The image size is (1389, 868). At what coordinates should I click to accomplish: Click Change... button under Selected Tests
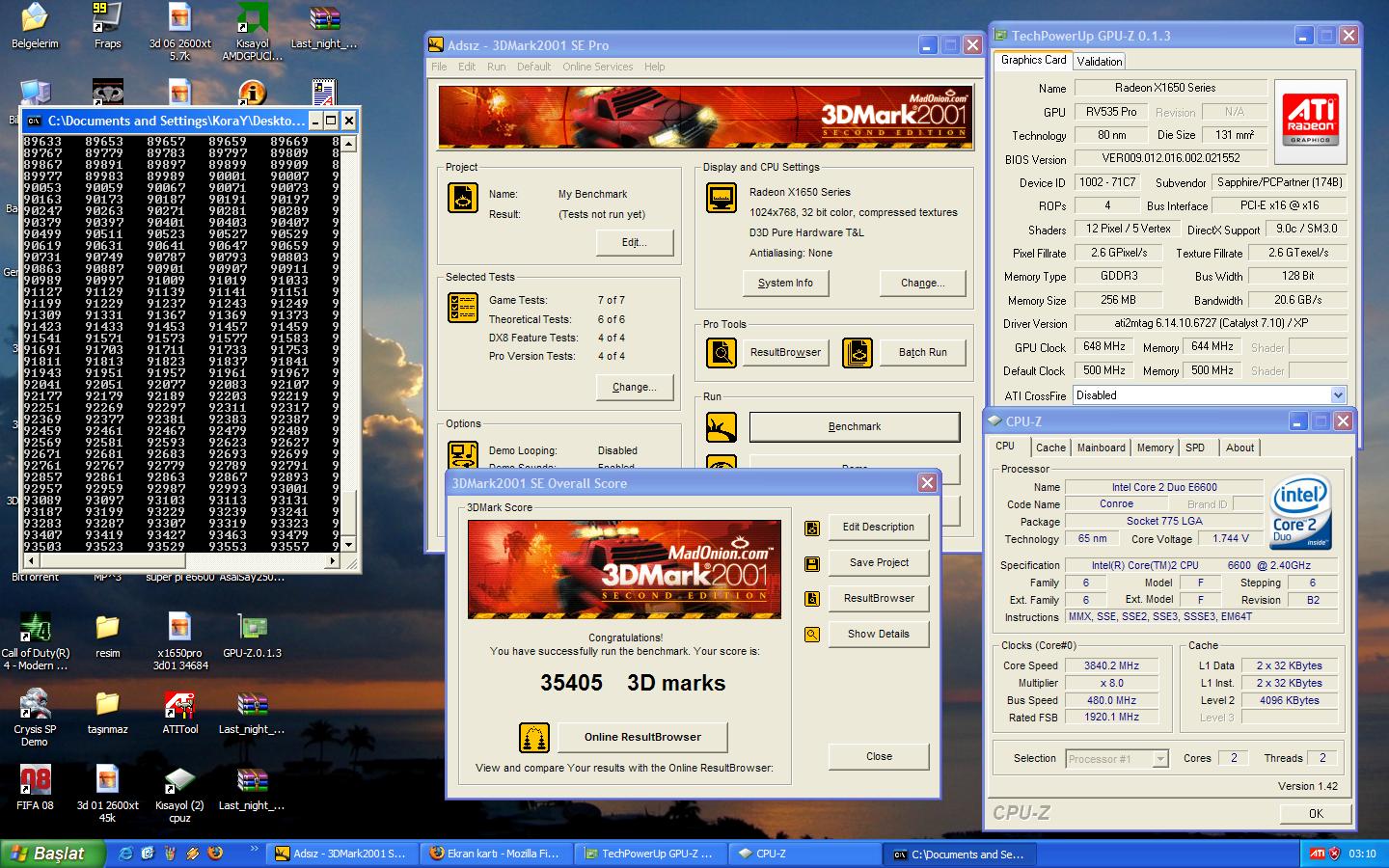coord(634,387)
